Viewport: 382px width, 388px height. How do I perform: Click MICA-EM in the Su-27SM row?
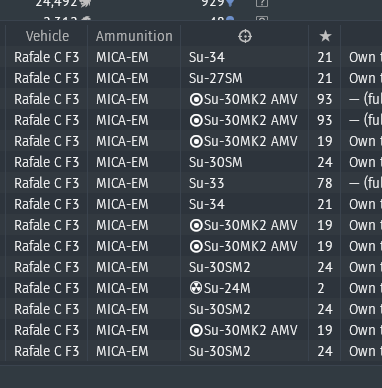(122, 78)
